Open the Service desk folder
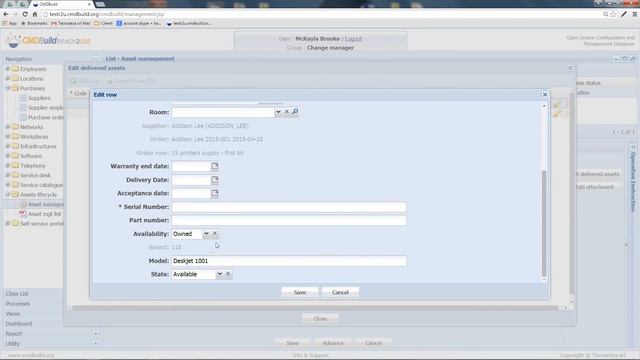Screen dimensions: 640x360 tap(35, 175)
